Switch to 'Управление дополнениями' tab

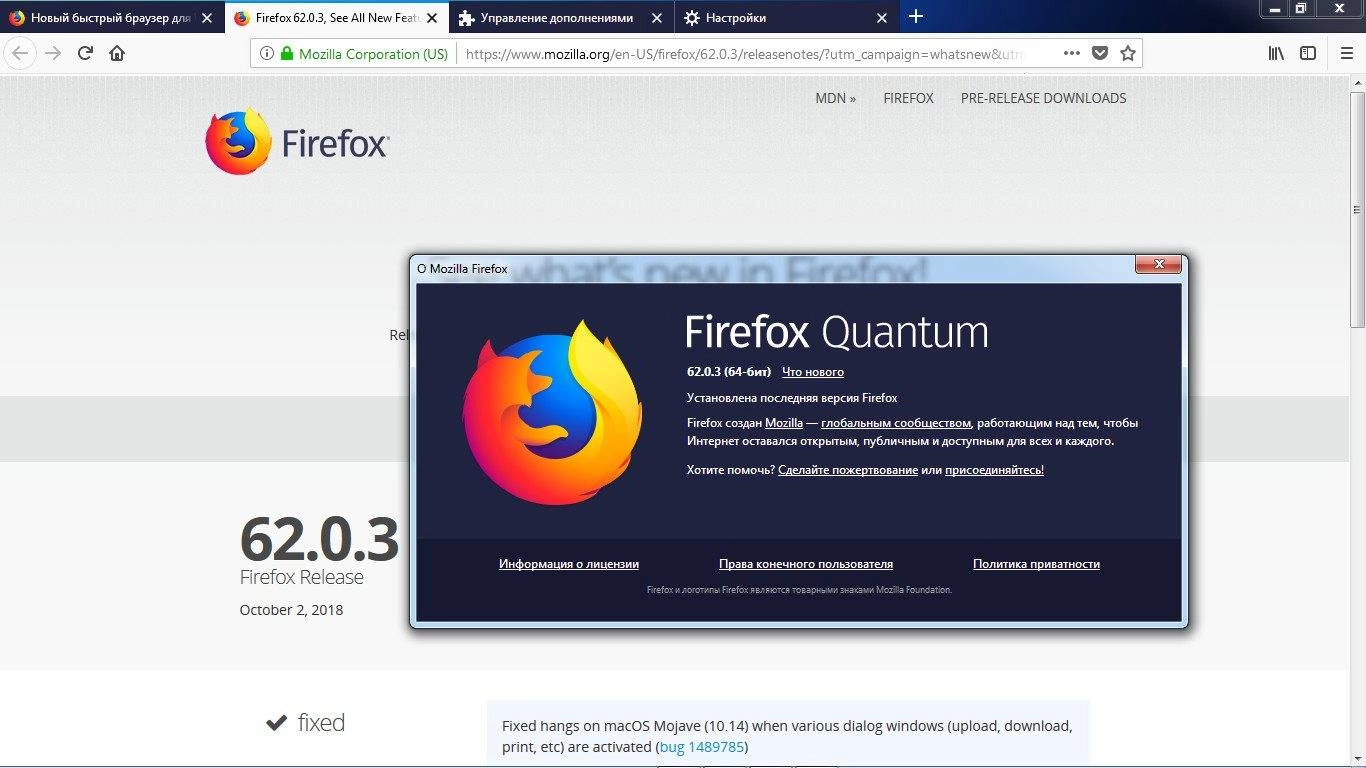pos(562,18)
